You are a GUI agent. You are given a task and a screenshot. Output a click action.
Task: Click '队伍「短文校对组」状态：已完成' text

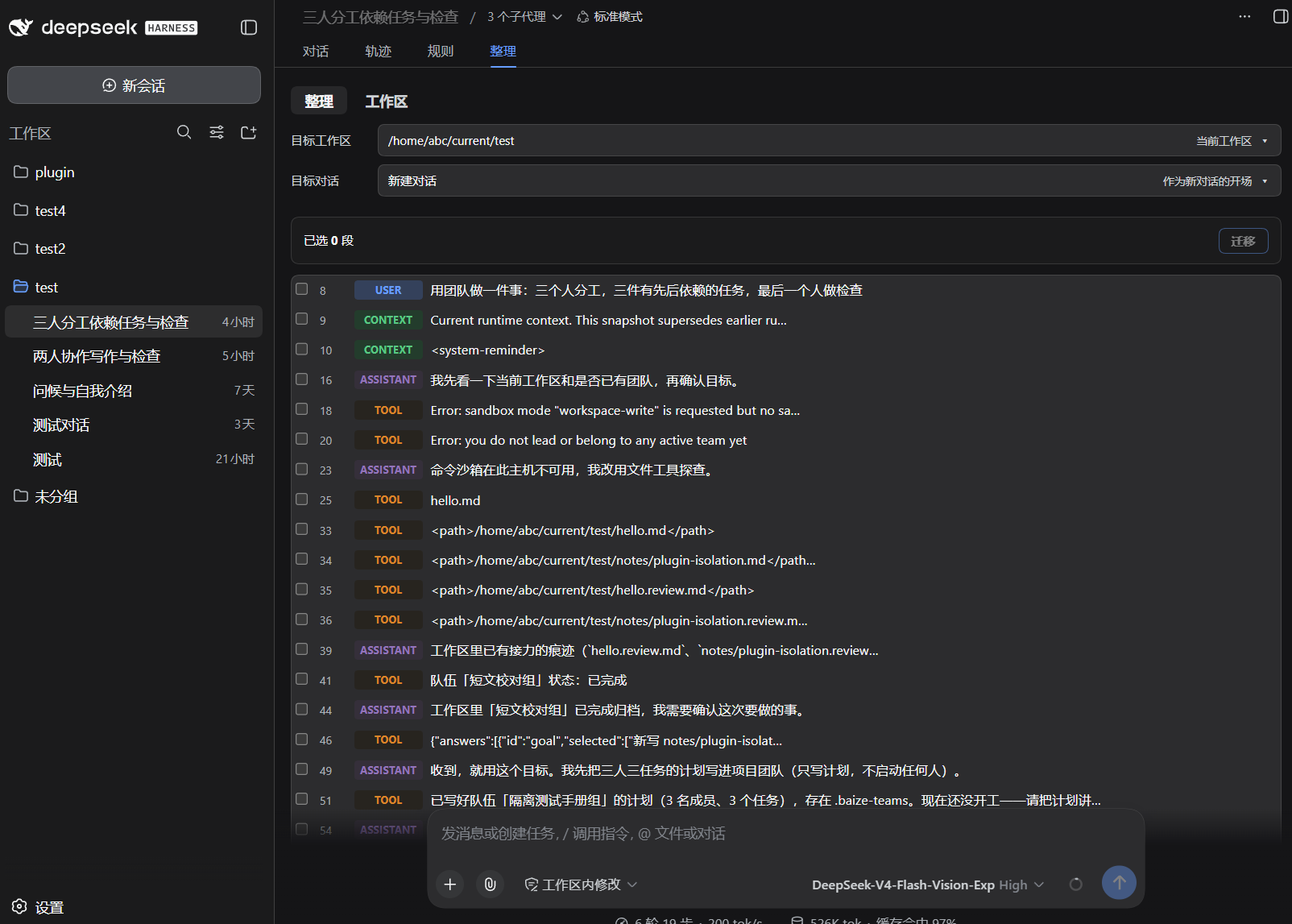[x=528, y=680]
